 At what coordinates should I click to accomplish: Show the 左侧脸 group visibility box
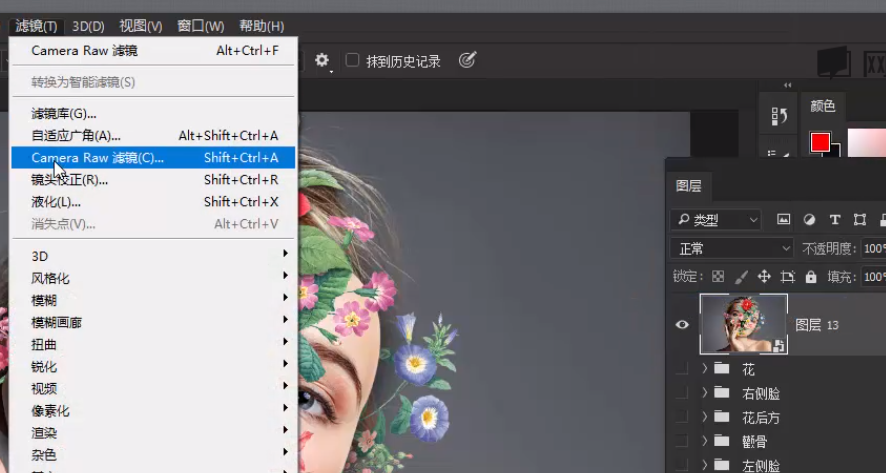pyautogui.click(x=682, y=465)
